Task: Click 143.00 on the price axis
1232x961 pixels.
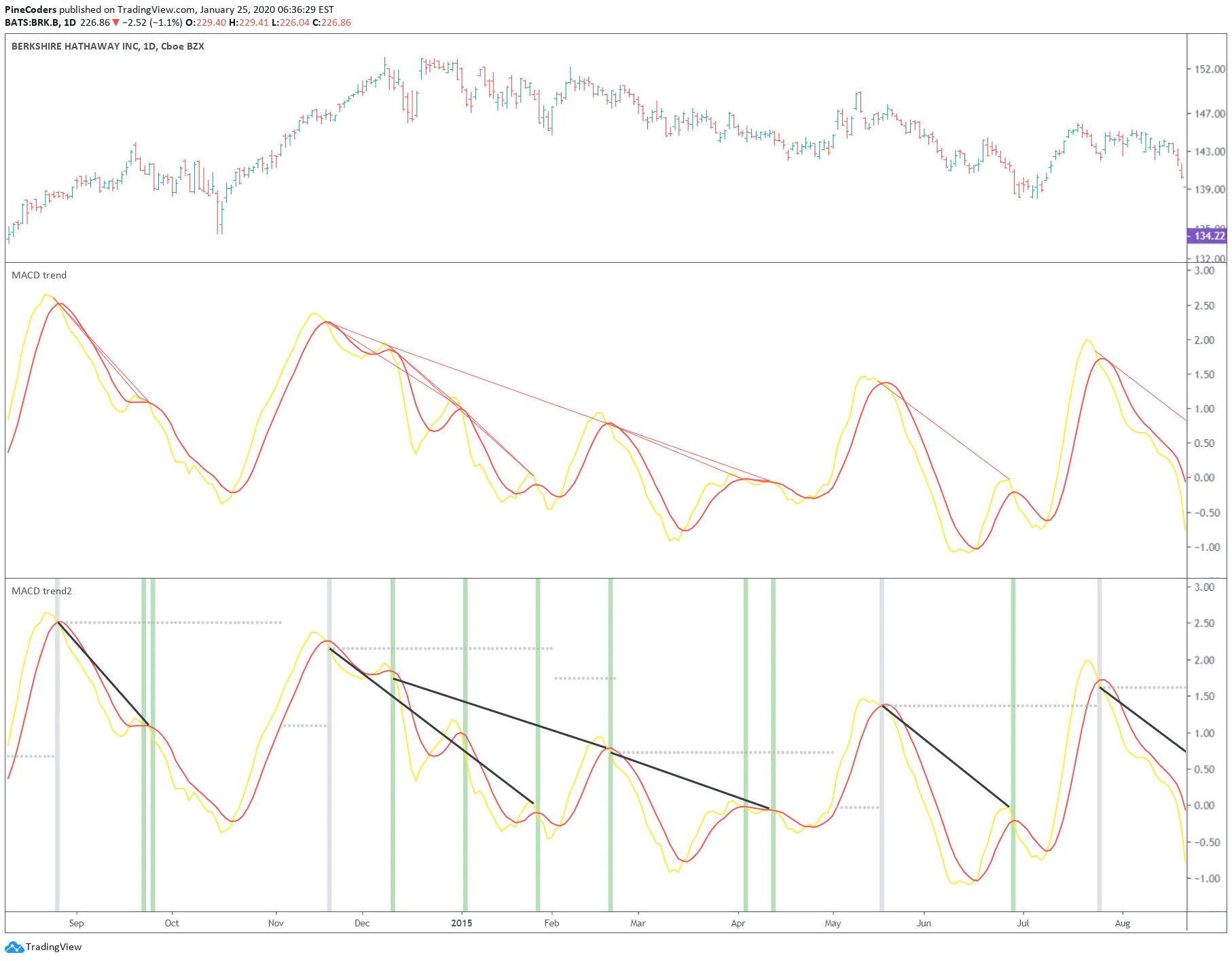Action: pyautogui.click(x=1210, y=151)
